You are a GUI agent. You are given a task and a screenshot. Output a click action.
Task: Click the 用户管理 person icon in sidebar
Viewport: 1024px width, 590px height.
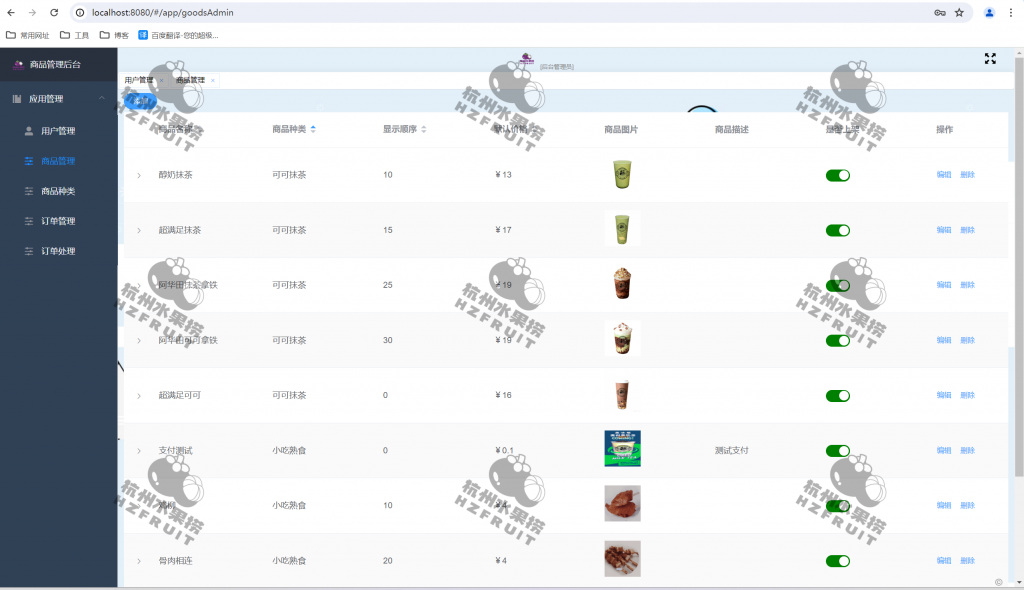[x=29, y=131]
